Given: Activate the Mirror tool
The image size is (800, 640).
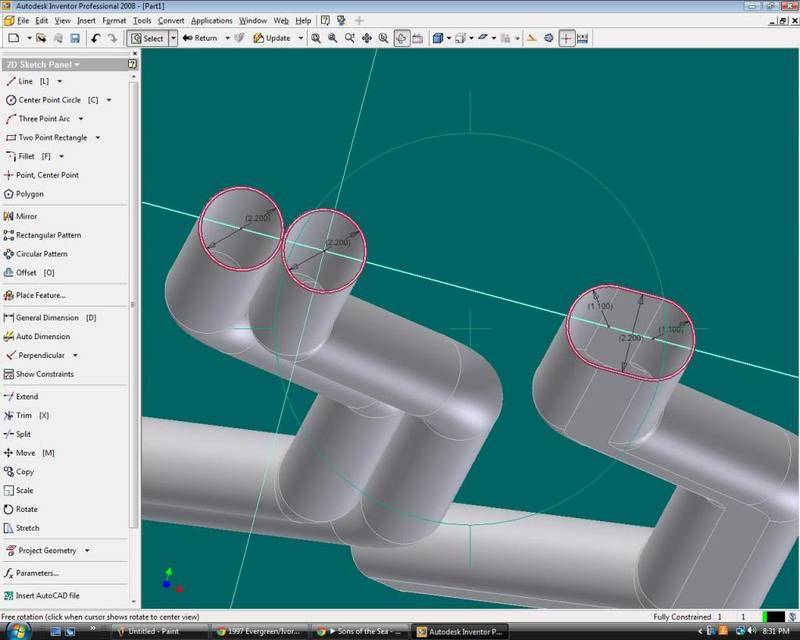Looking at the screenshot, I should [x=26, y=216].
